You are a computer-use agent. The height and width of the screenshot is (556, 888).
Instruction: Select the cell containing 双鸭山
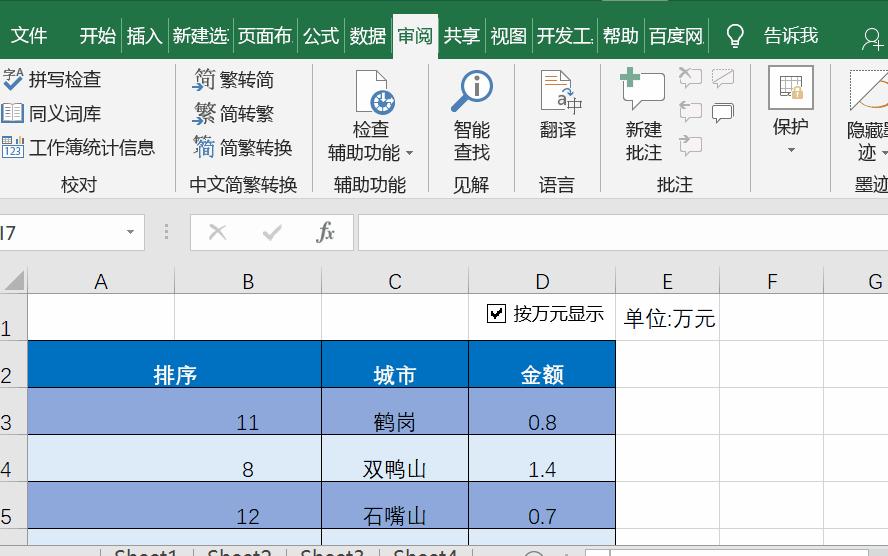point(395,459)
